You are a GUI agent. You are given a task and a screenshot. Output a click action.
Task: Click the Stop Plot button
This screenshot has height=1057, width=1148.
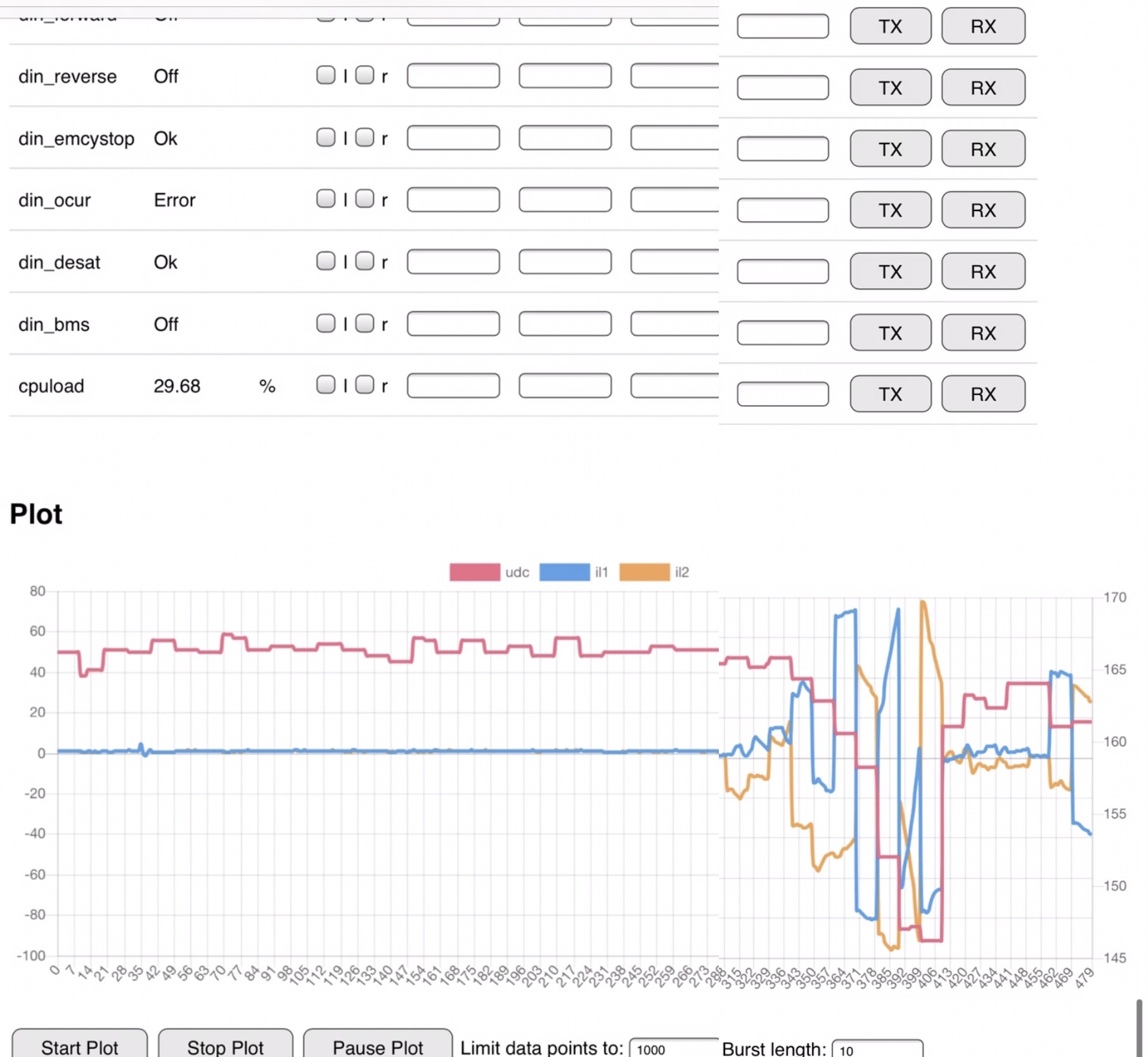click(225, 1045)
